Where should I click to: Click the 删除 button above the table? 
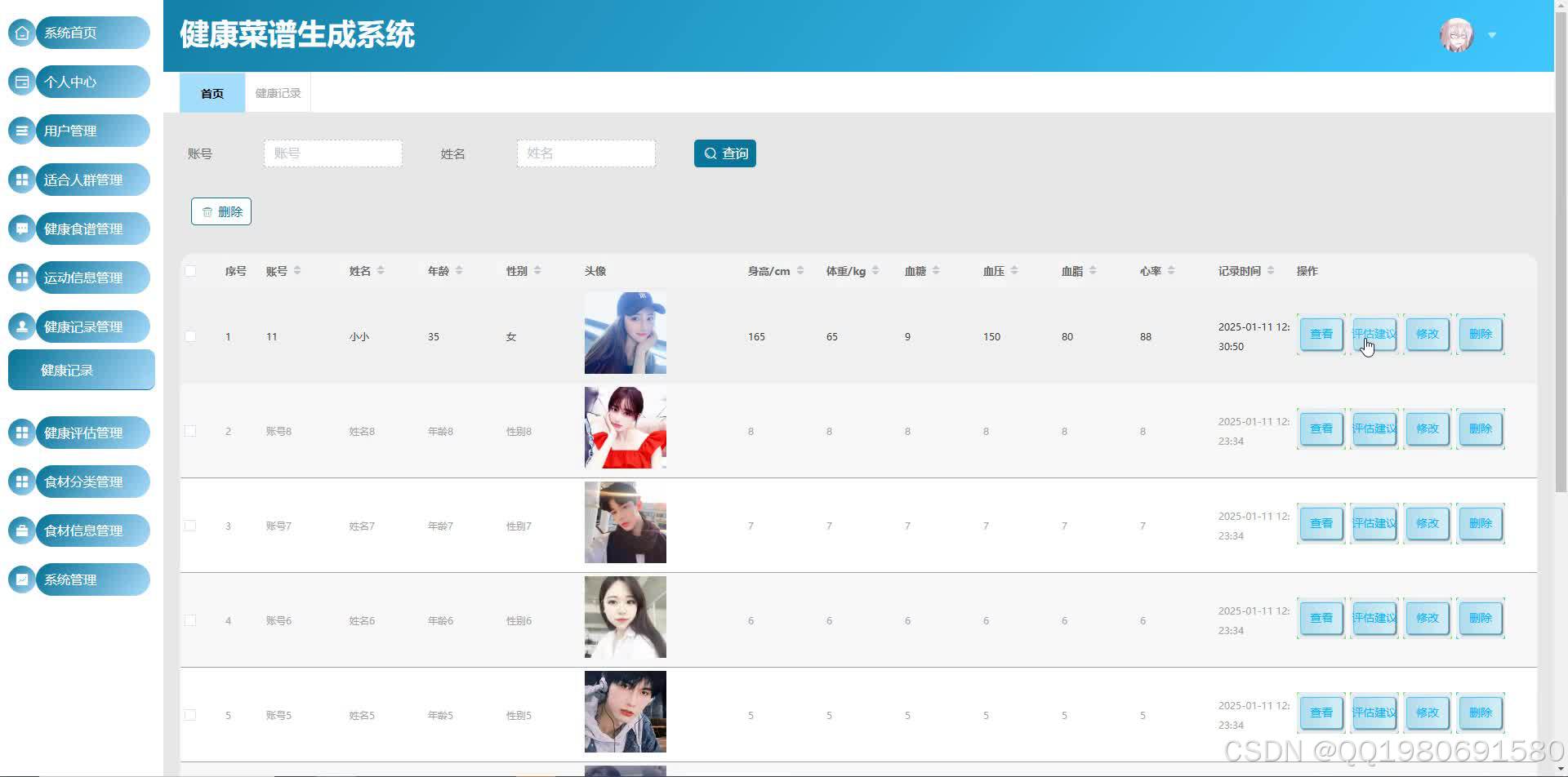click(221, 211)
